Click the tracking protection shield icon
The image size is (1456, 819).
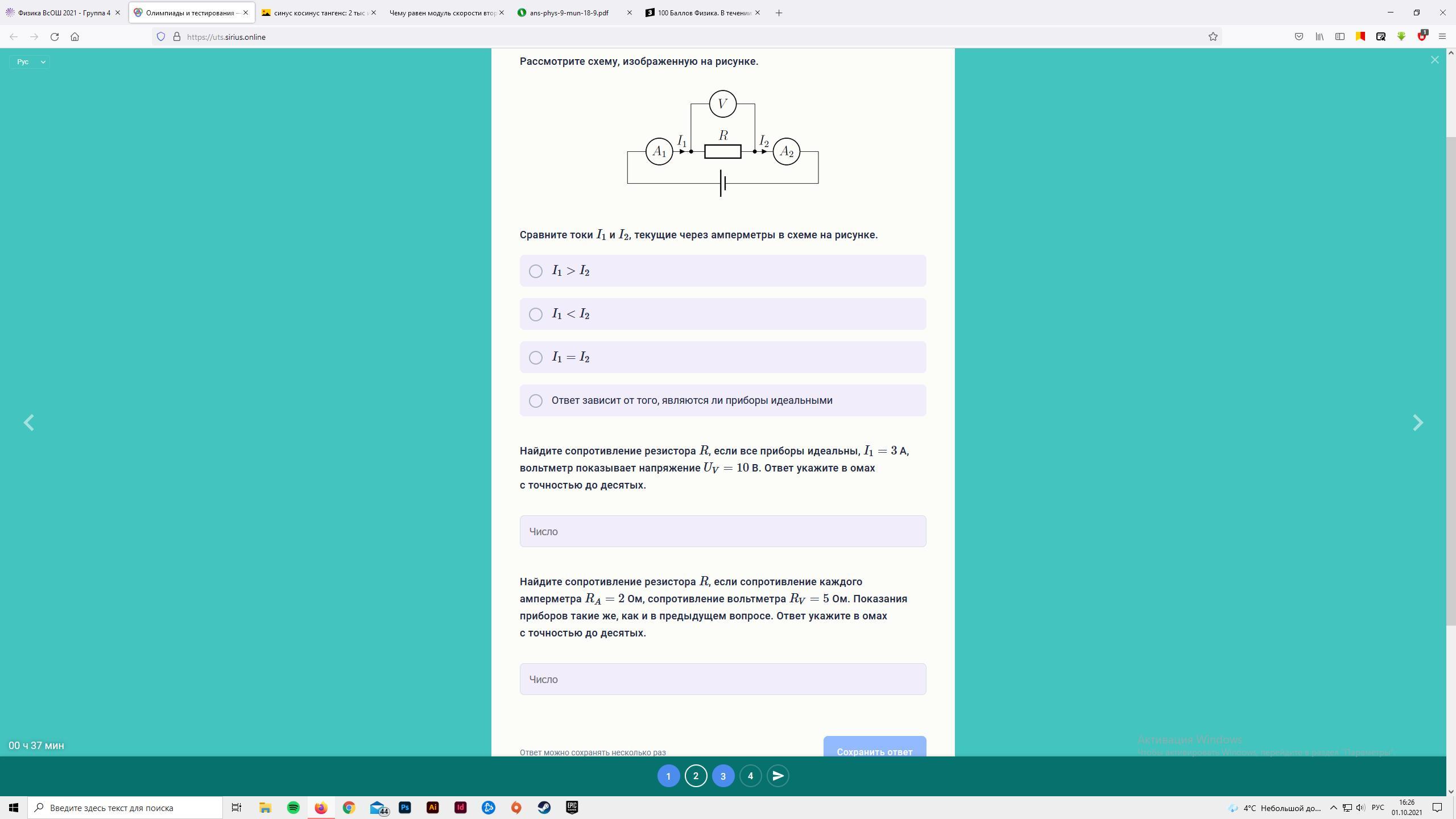(x=161, y=36)
